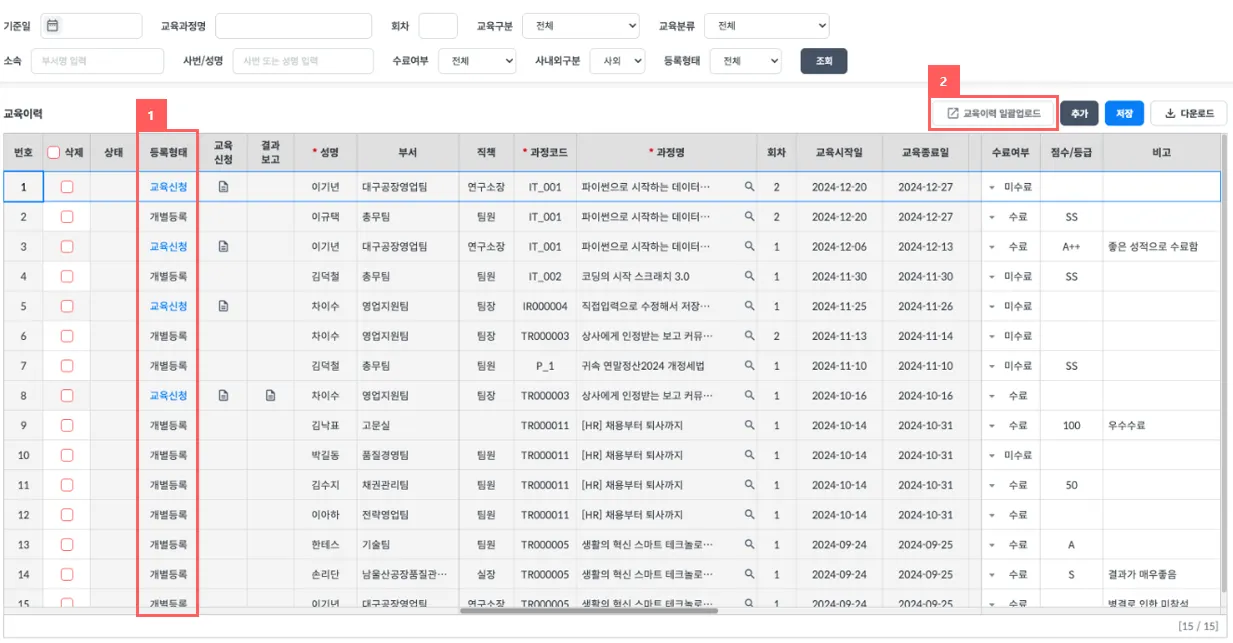Click the 교육과정명 input field
Screen dimensions: 1233x643
(x=294, y=25)
